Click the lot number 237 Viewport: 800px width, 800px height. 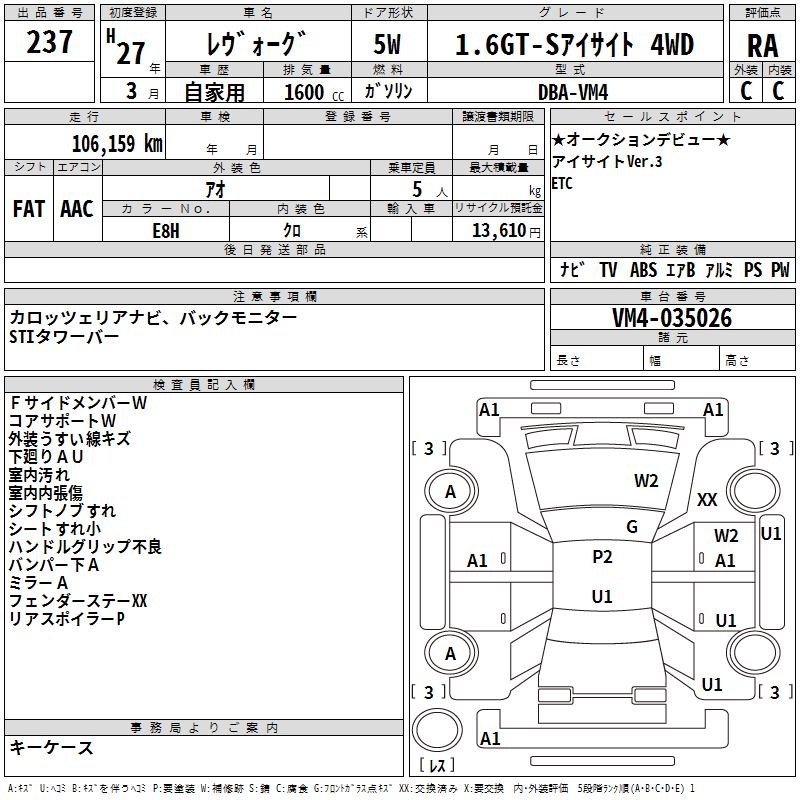49,42
